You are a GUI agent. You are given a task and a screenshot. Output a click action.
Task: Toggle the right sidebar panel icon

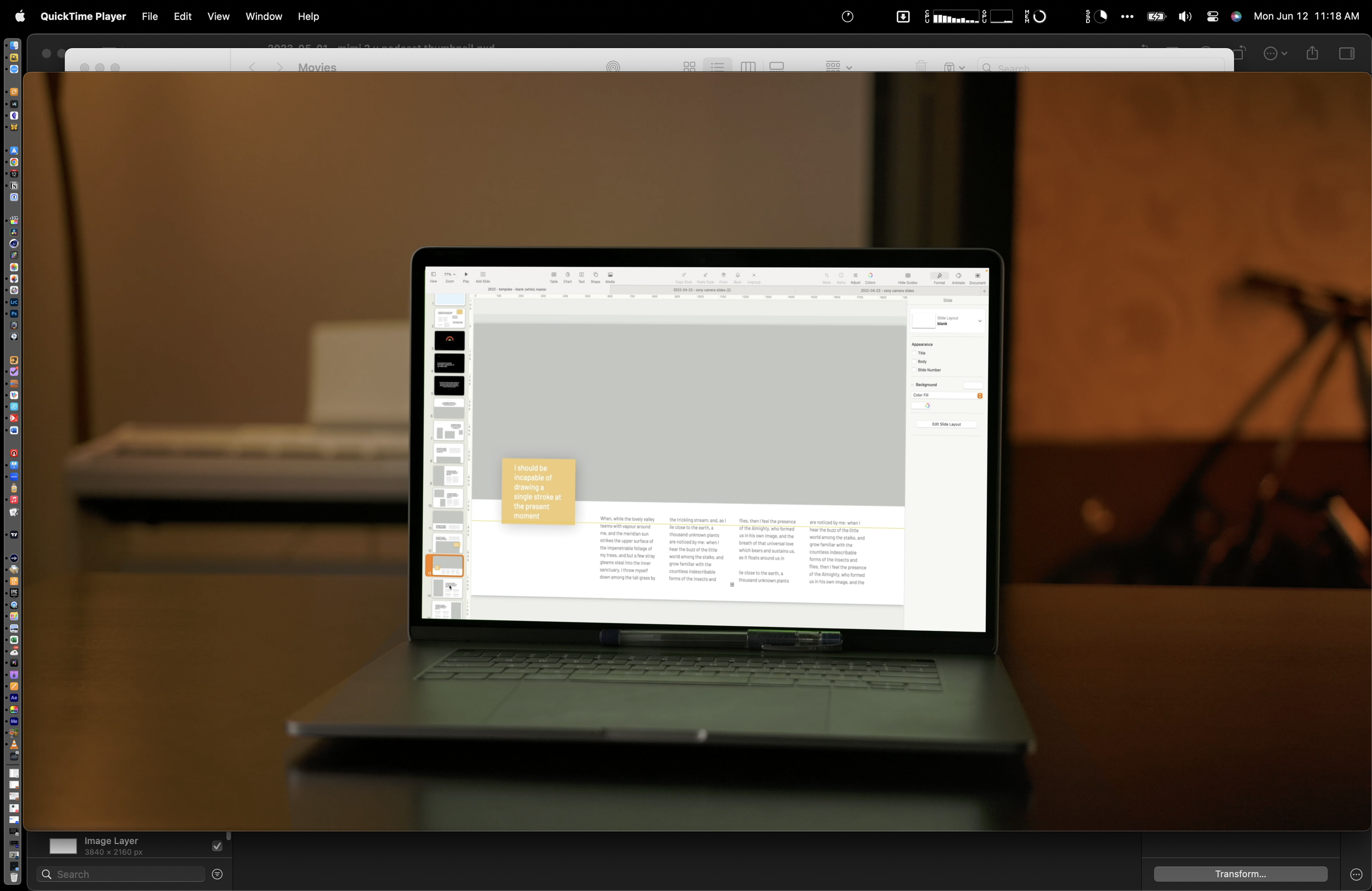coord(1347,54)
